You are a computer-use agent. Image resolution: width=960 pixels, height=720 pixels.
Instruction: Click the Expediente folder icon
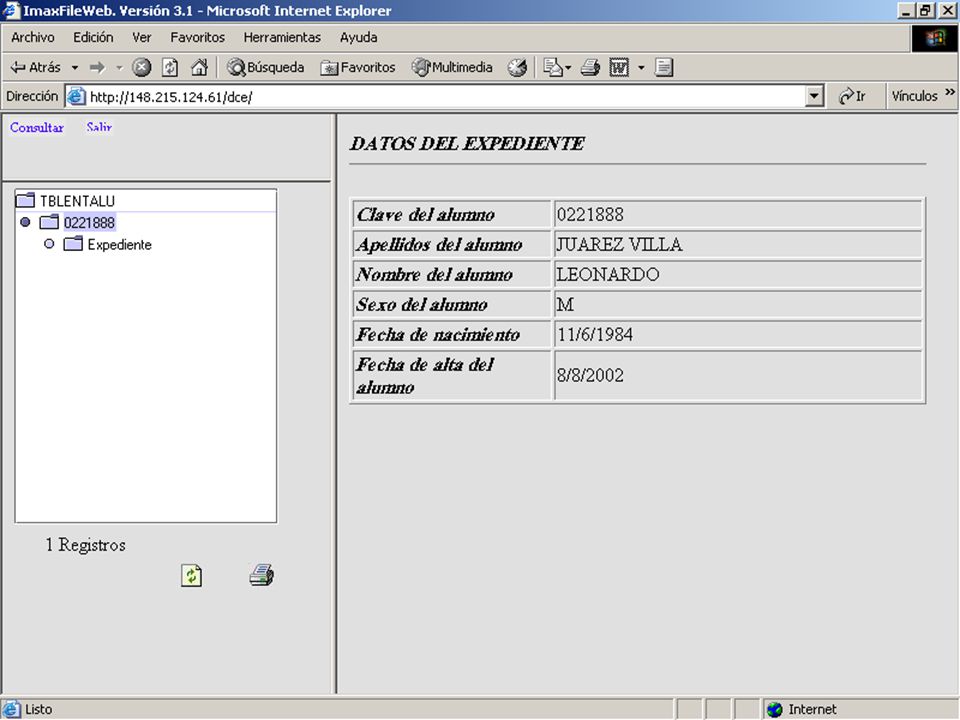tap(73, 244)
